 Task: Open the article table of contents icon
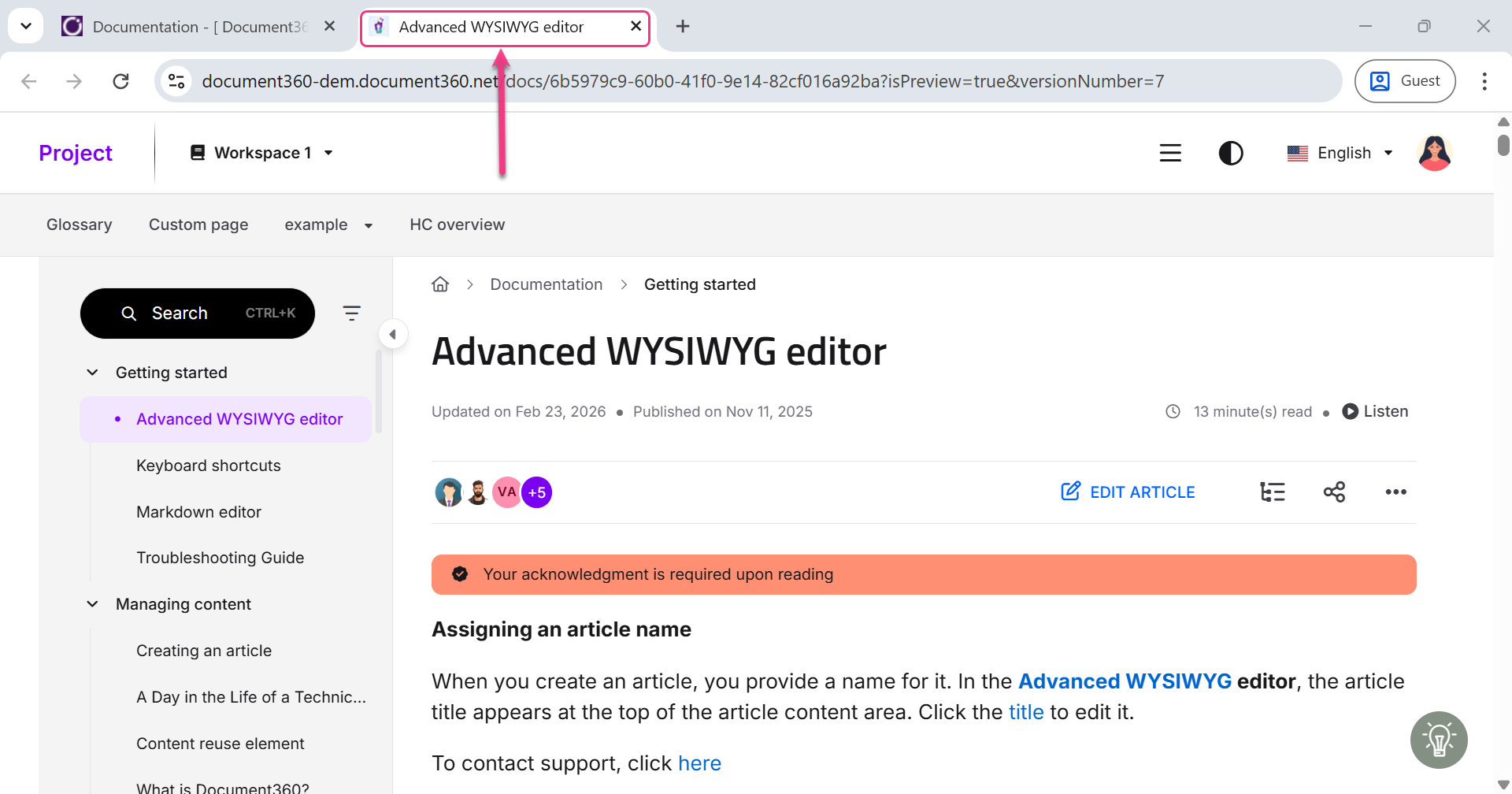click(x=1272, y=492)
